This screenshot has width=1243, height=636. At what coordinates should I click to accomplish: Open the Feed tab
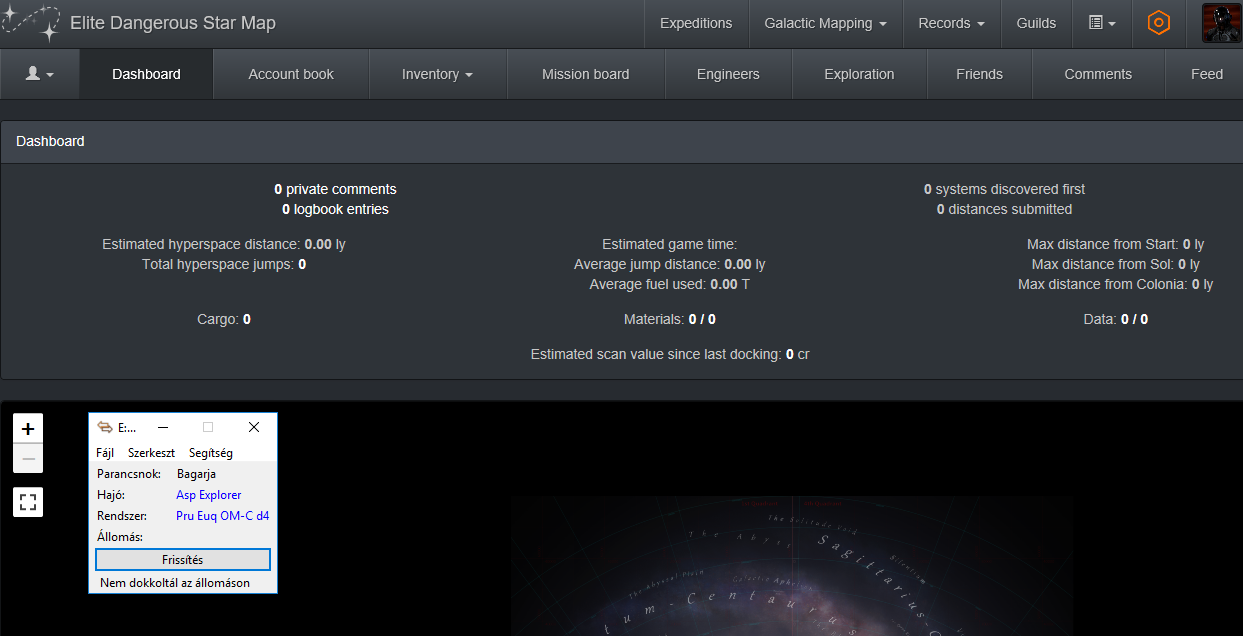[1206, 74]
